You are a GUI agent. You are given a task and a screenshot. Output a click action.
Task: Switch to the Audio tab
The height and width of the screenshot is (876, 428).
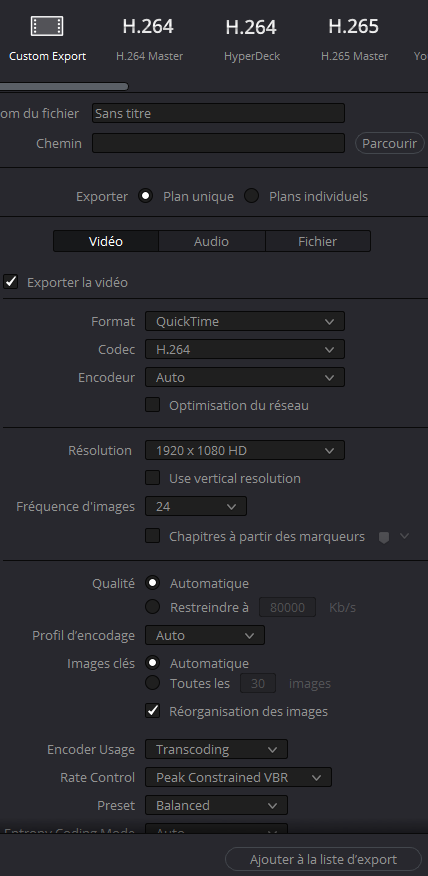coord(211,241)
